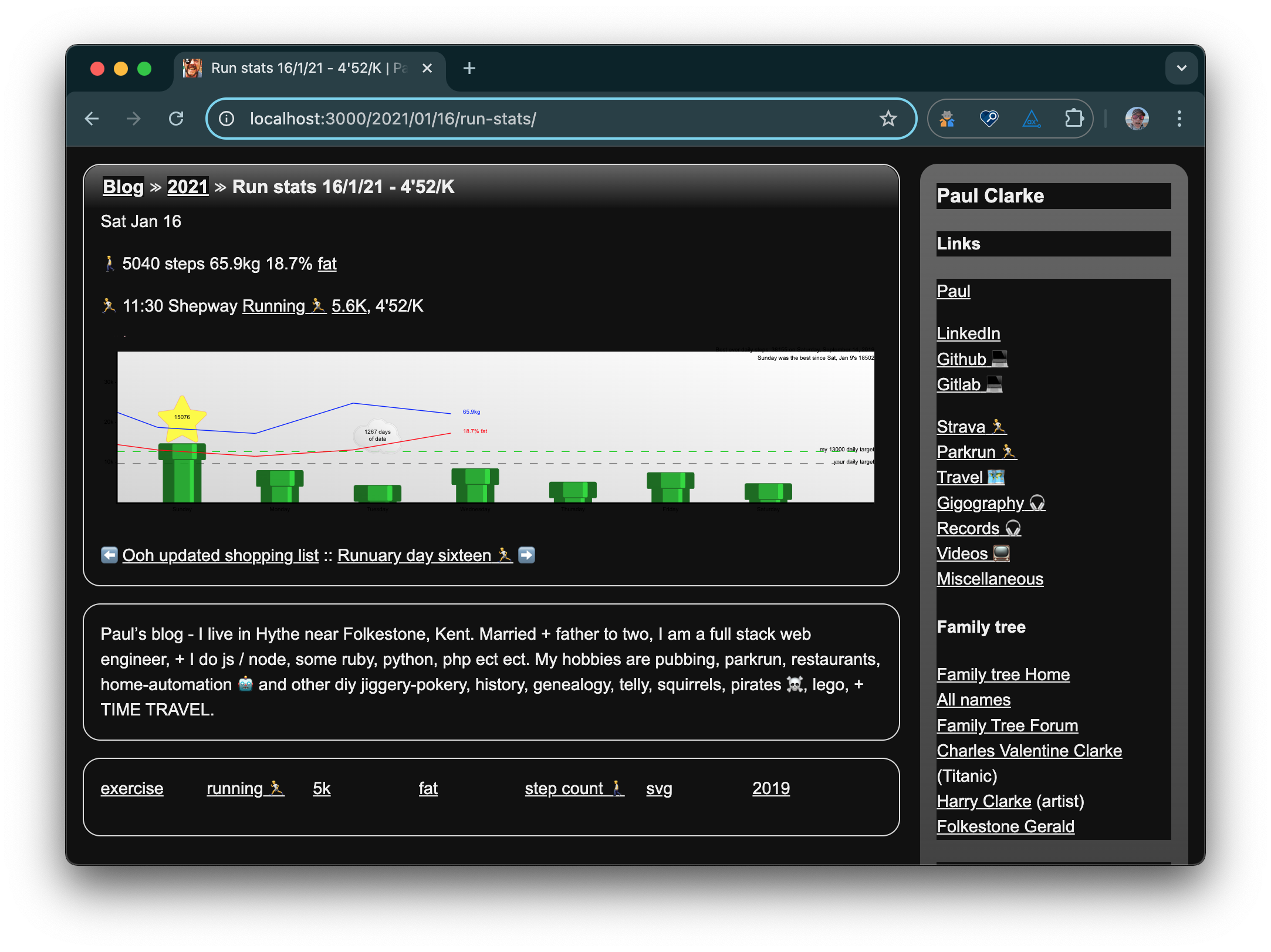This screenshot has height=952, width=1271.
Task: Open the extensions puzzle icon
Action: tap(1073, 119)
